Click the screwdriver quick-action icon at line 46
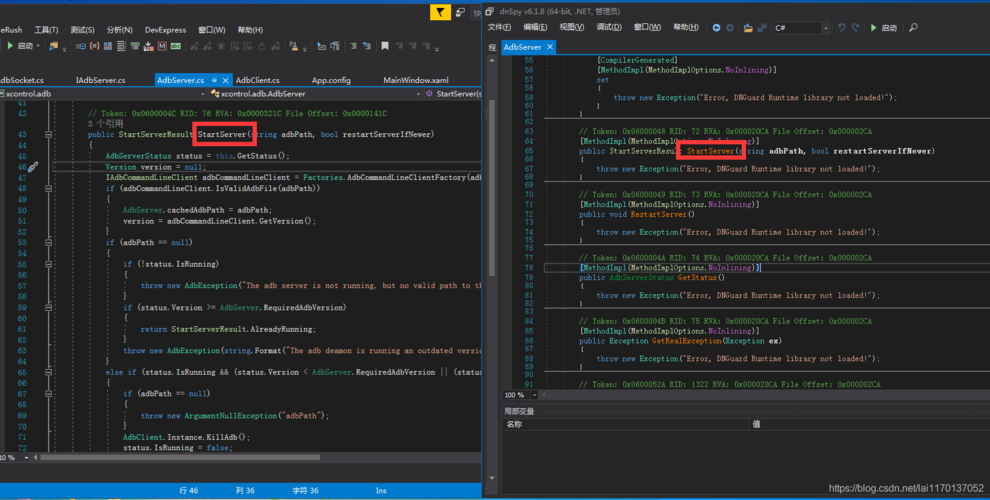The width and height of the screenshot is (990, 500). 33,167
